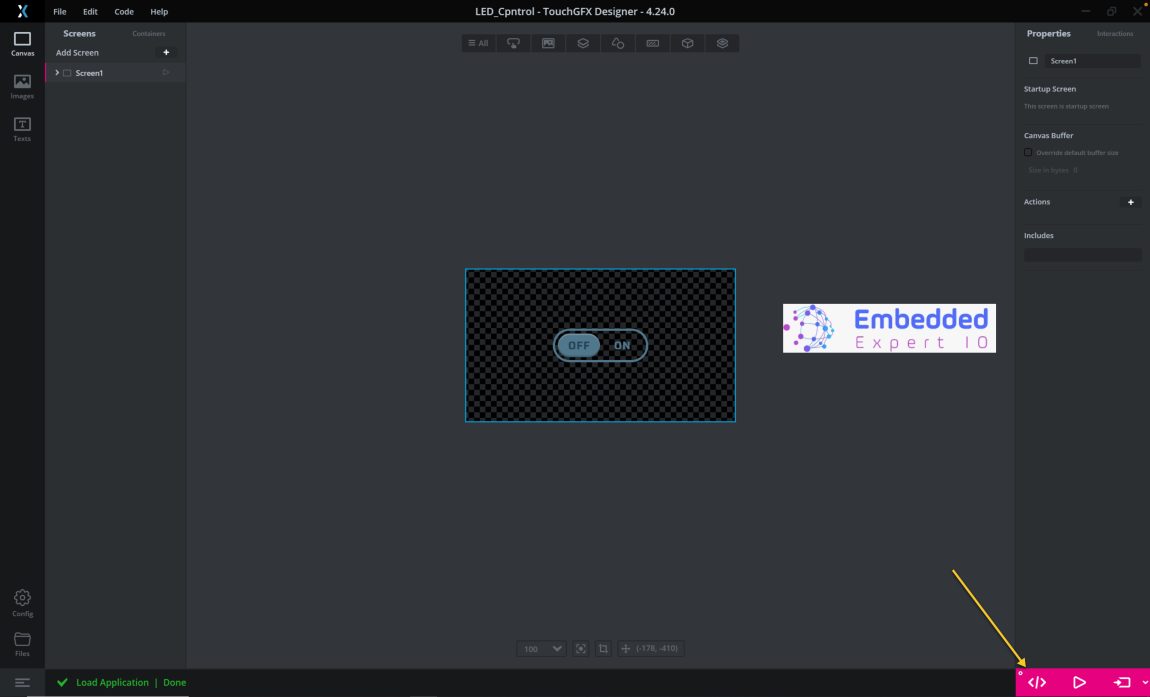Open the Files section

click(x=22, y=645)
